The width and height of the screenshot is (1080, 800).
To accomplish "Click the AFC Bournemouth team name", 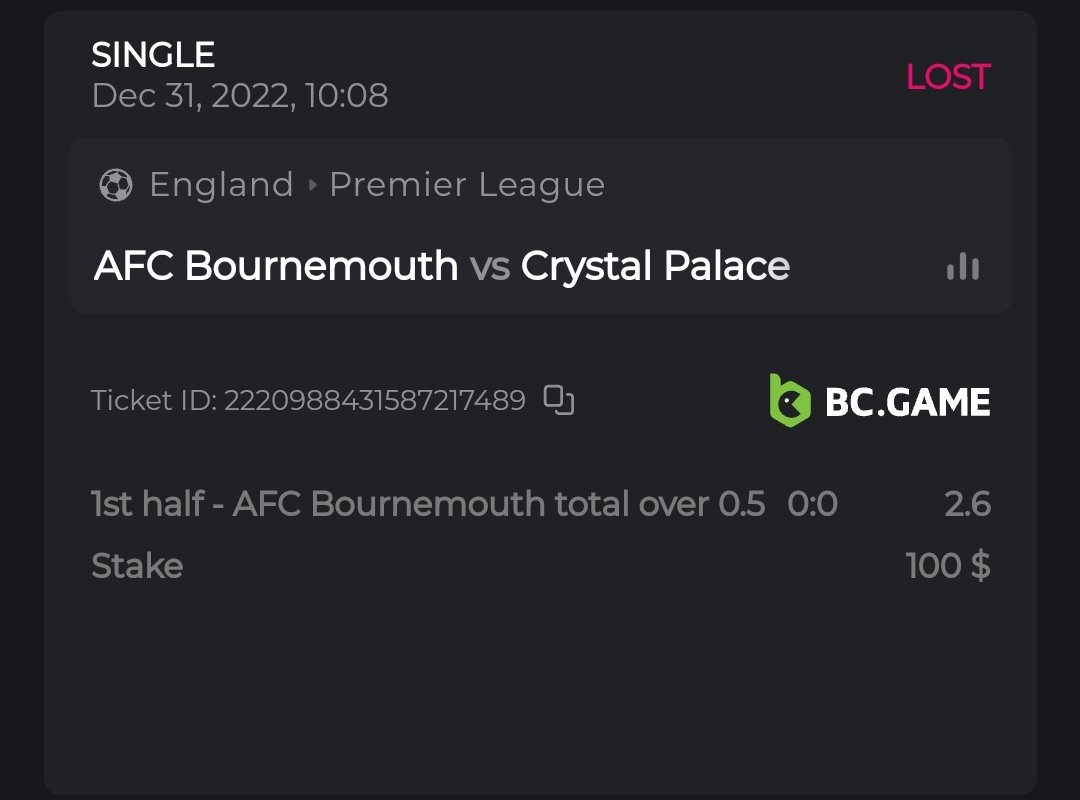I will (x=276, y=266).
